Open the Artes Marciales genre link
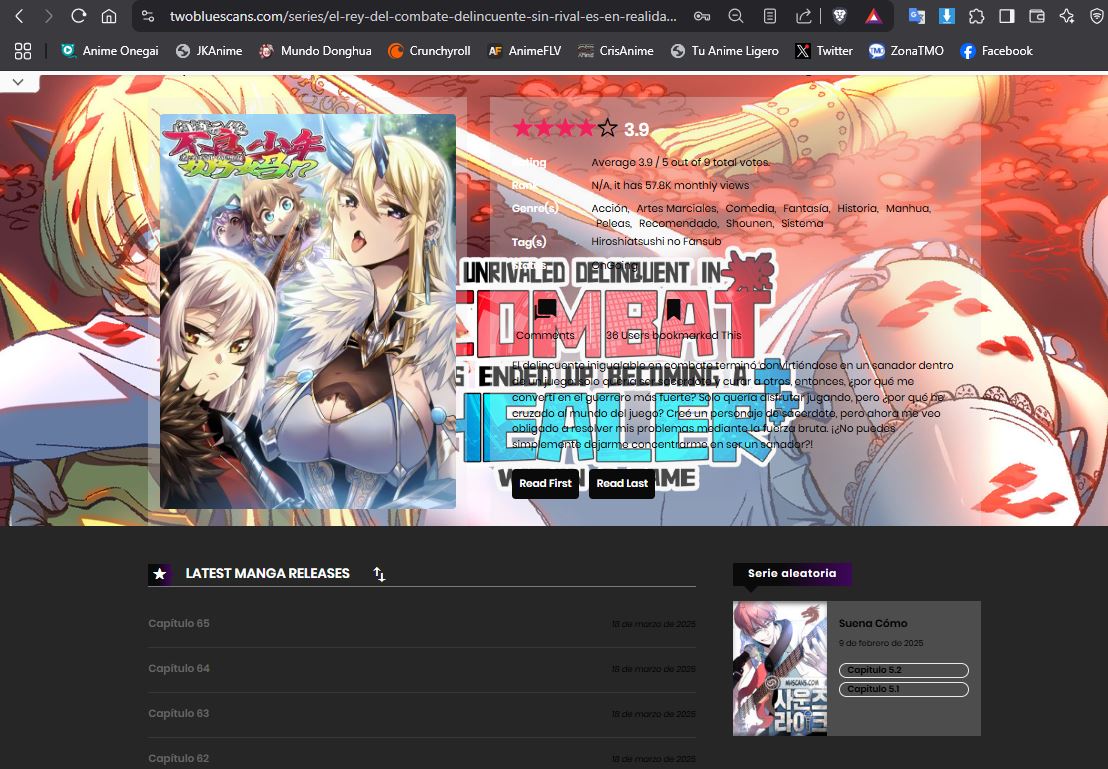This screenshot has height=769, width=1108. coord(677,208)
